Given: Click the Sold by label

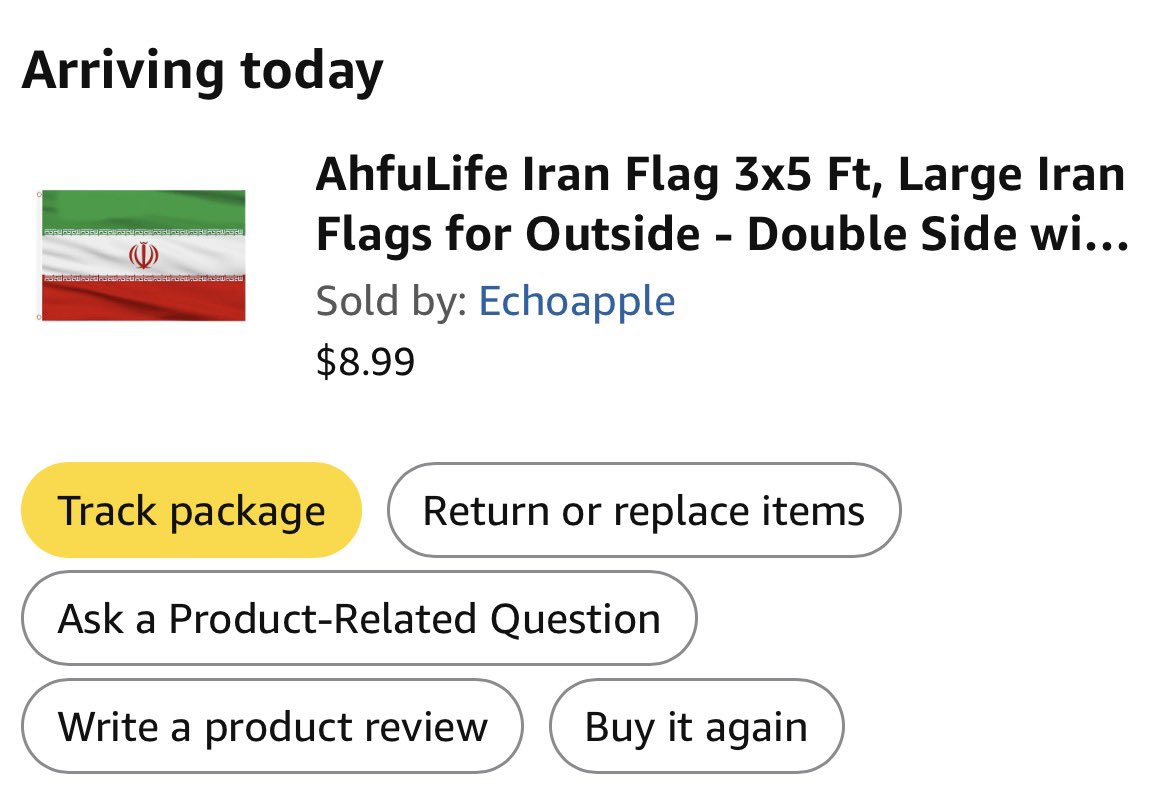Looking at the screenshot, I should (x=391, y=301).
